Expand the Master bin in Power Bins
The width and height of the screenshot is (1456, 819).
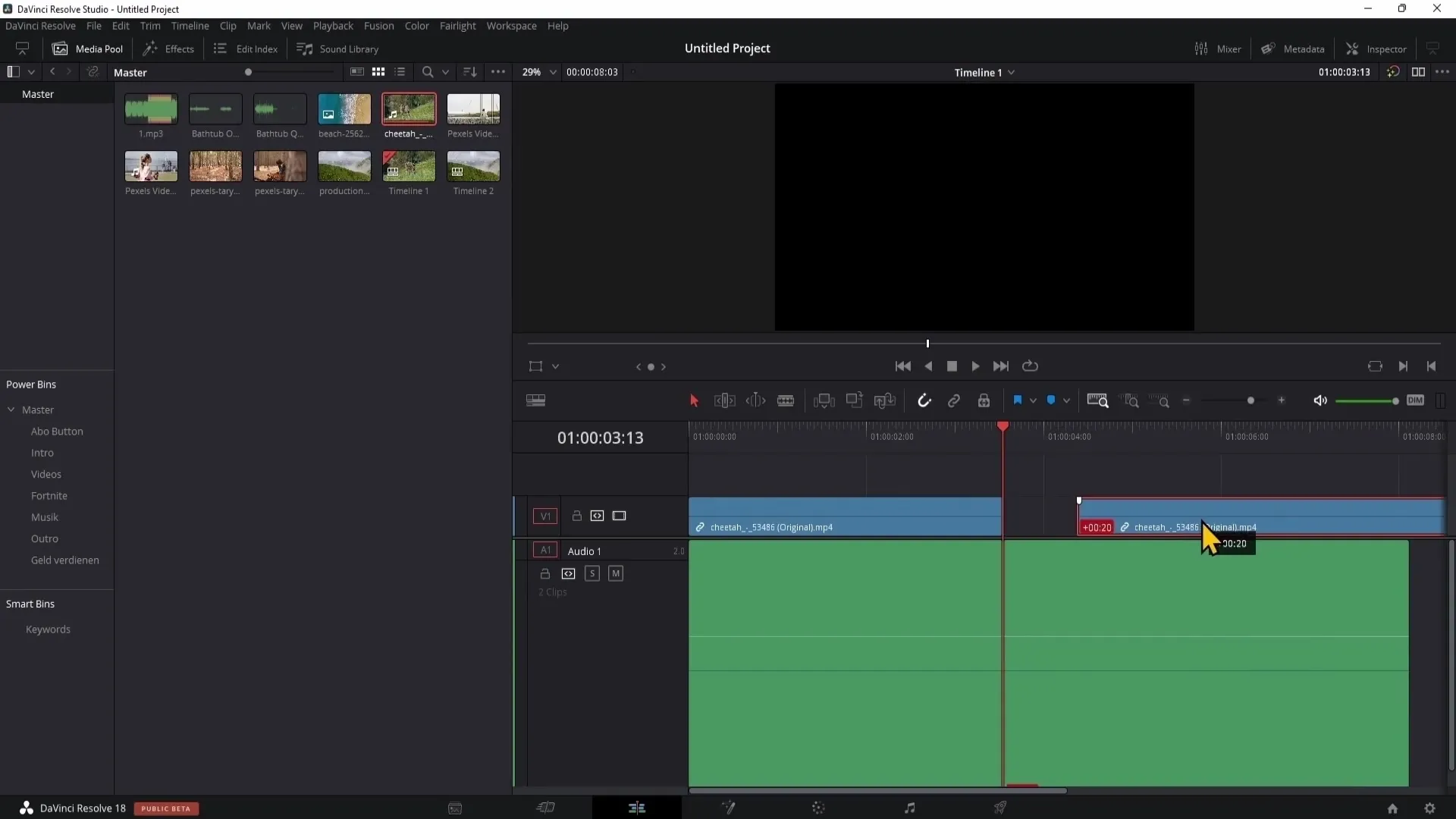coord(12,409)
